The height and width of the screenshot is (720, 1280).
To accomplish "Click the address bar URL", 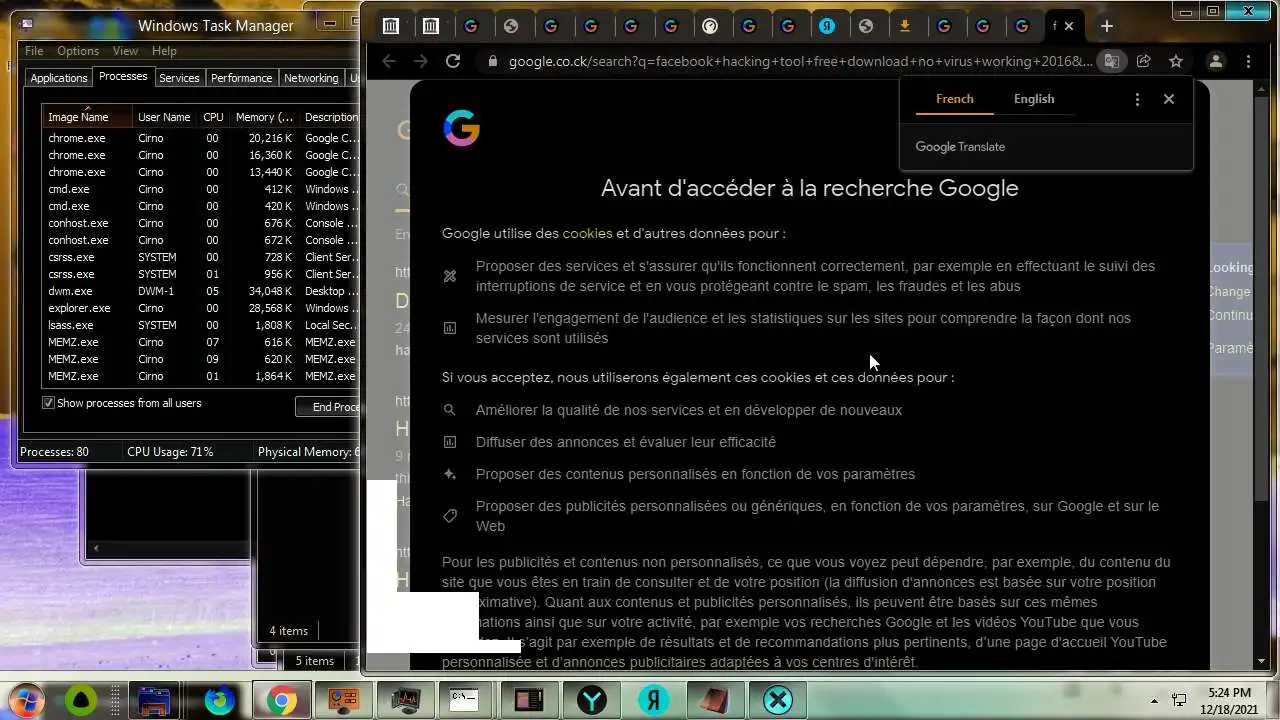I will [800, 61].
